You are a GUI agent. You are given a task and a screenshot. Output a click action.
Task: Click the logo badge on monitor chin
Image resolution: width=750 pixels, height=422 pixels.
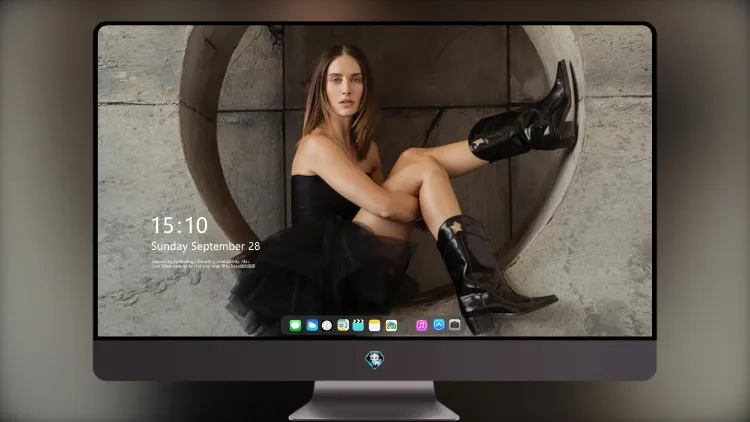[375, 360]
